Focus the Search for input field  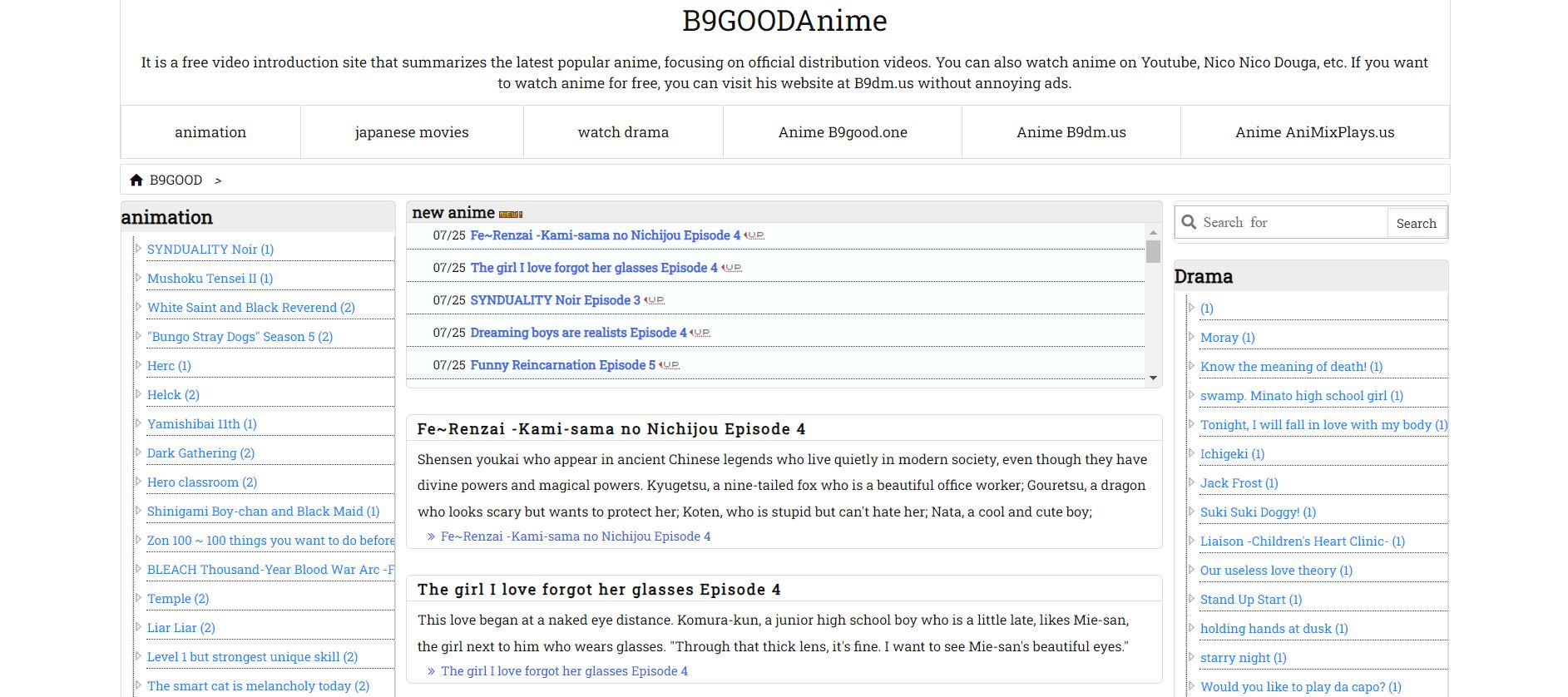1292,222
